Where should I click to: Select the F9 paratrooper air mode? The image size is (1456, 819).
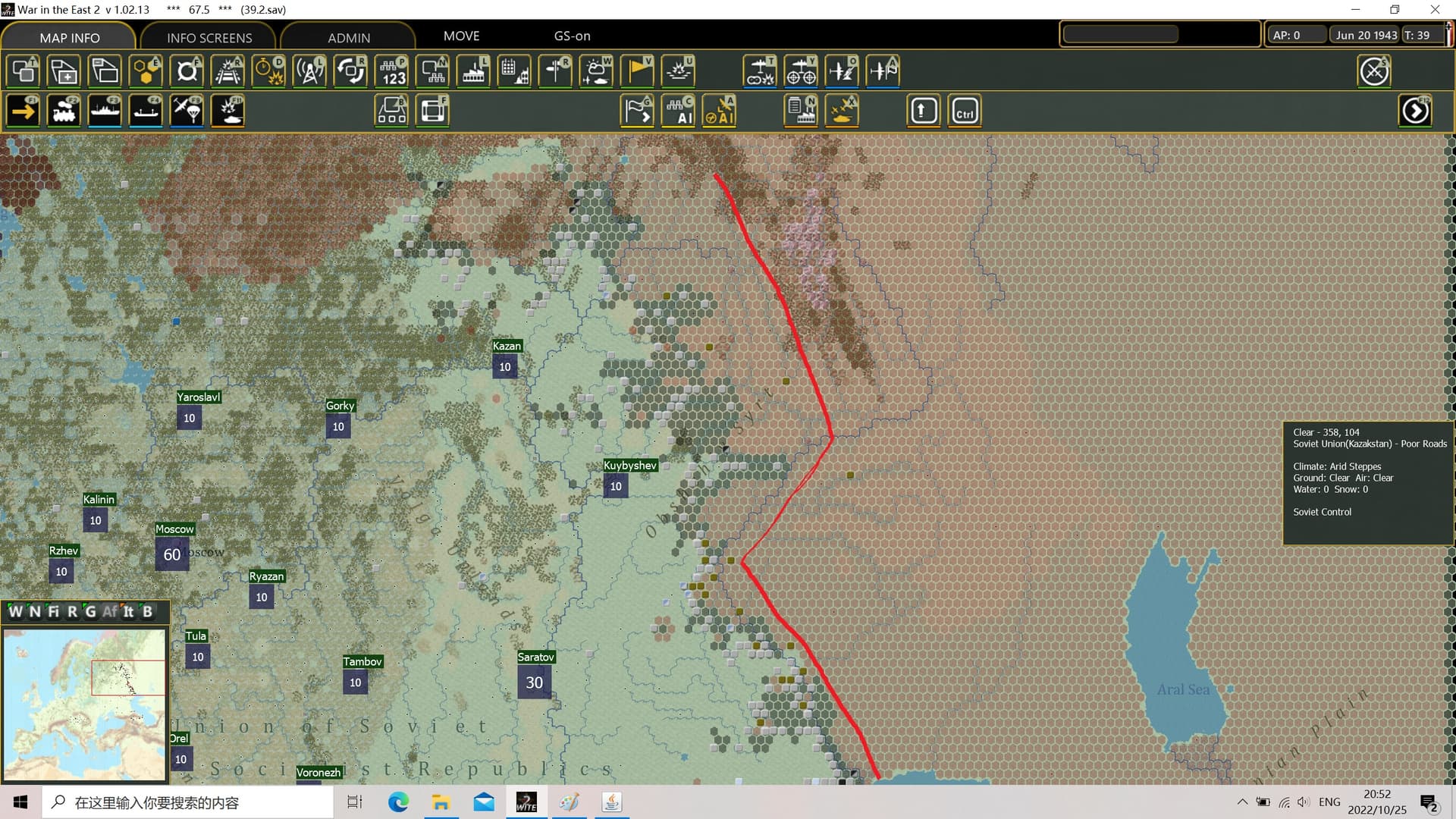187,111
